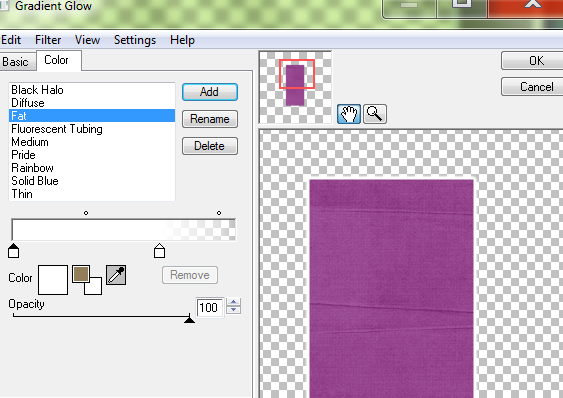Select the Thin preset
The height and width of the screenshot is (398, 563).
pyautogui.click(x=92, y=194)
